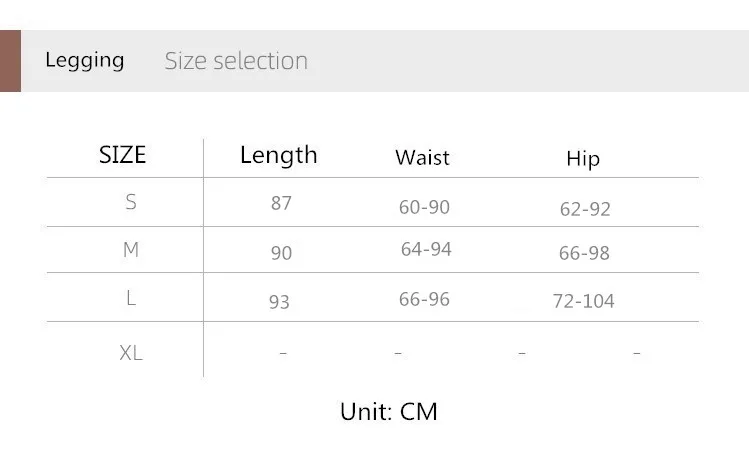Click the hip range 66-98
This screenshot has width=749, height=456.
pyautogui.click(x=584, y=253)
